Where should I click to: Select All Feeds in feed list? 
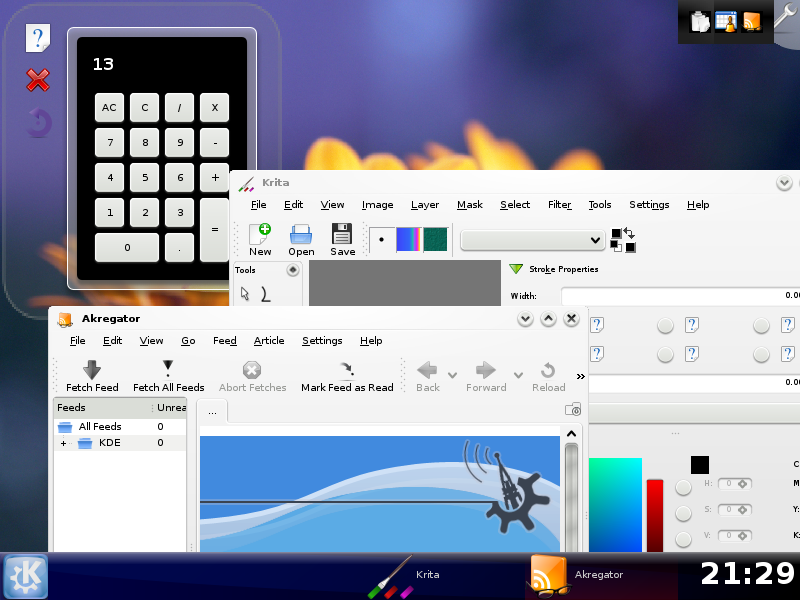[99, 427]
